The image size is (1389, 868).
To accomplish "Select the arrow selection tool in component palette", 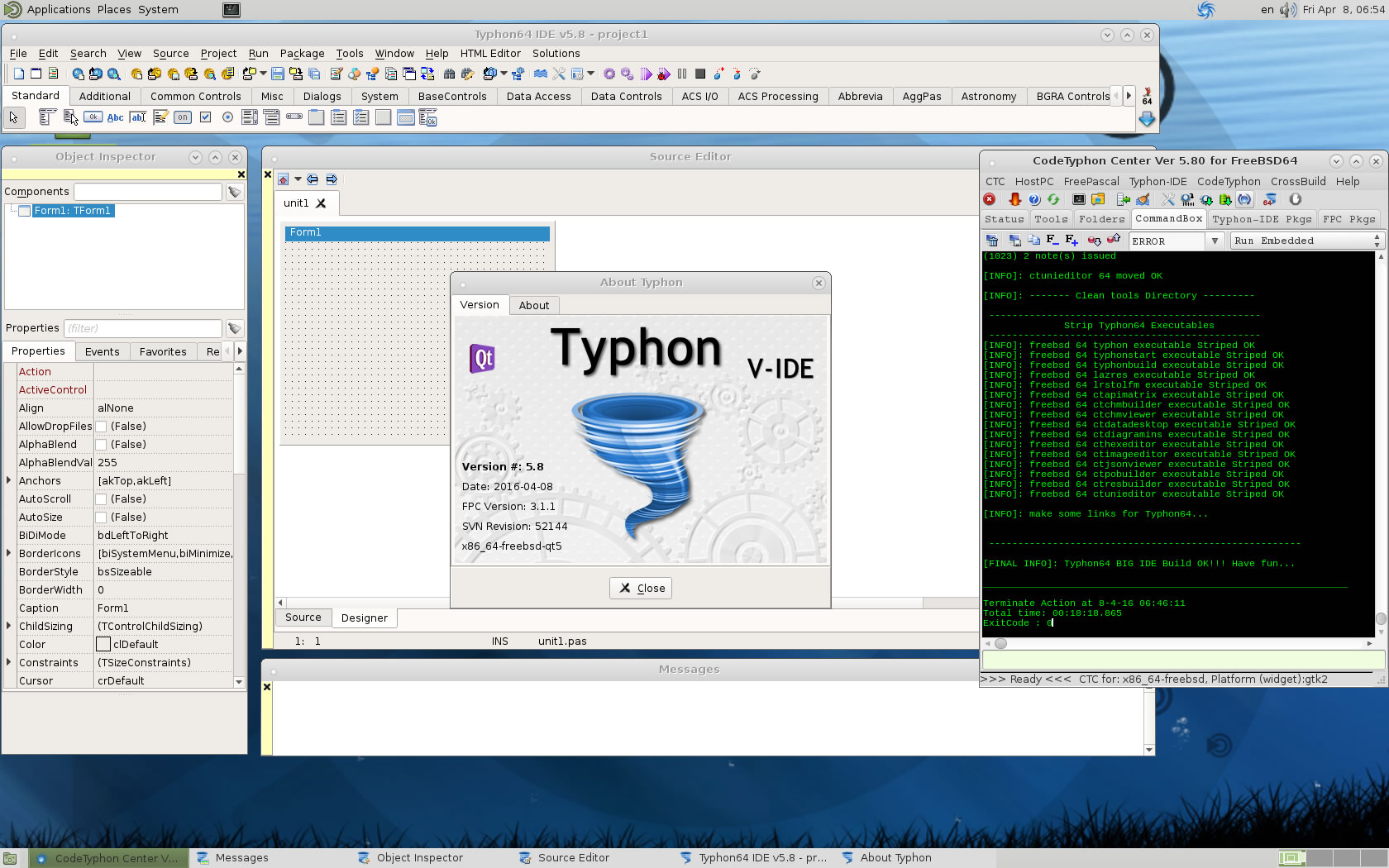I will 14,118.
